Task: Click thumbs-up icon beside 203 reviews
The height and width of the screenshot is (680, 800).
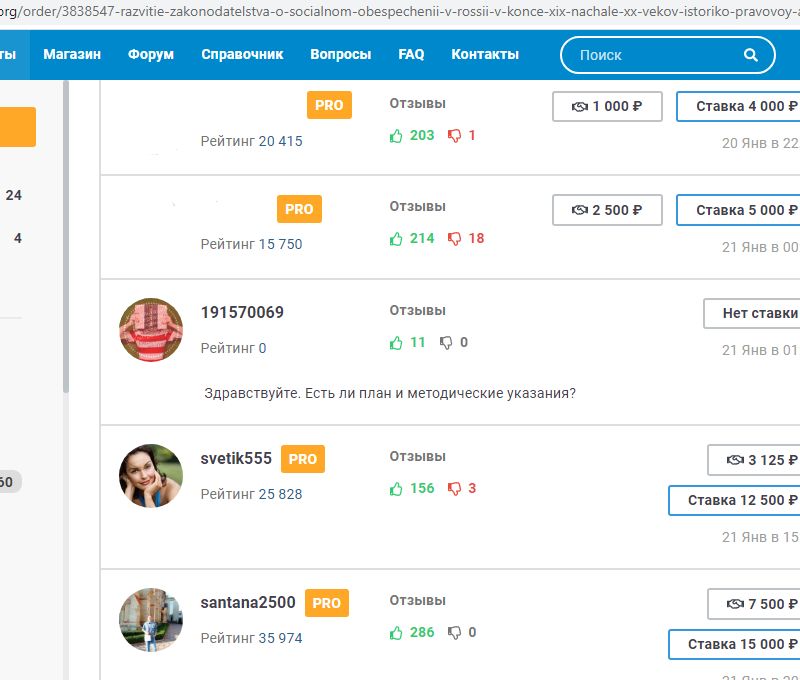Action: tap(396, 135)
